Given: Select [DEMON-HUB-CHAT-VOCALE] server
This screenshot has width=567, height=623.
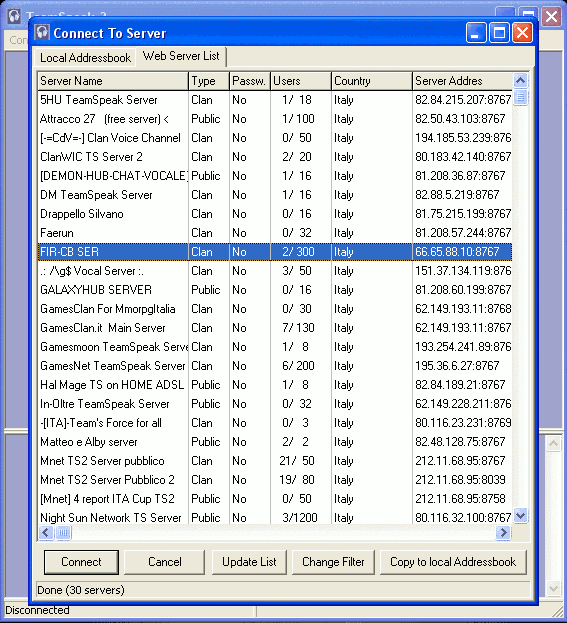Looking at the screenshot, I should [x=275, y=176].
